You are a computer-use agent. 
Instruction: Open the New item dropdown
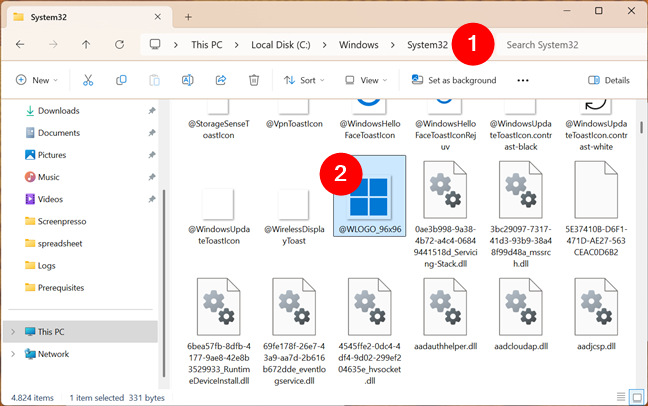click(x=37, y=80)
